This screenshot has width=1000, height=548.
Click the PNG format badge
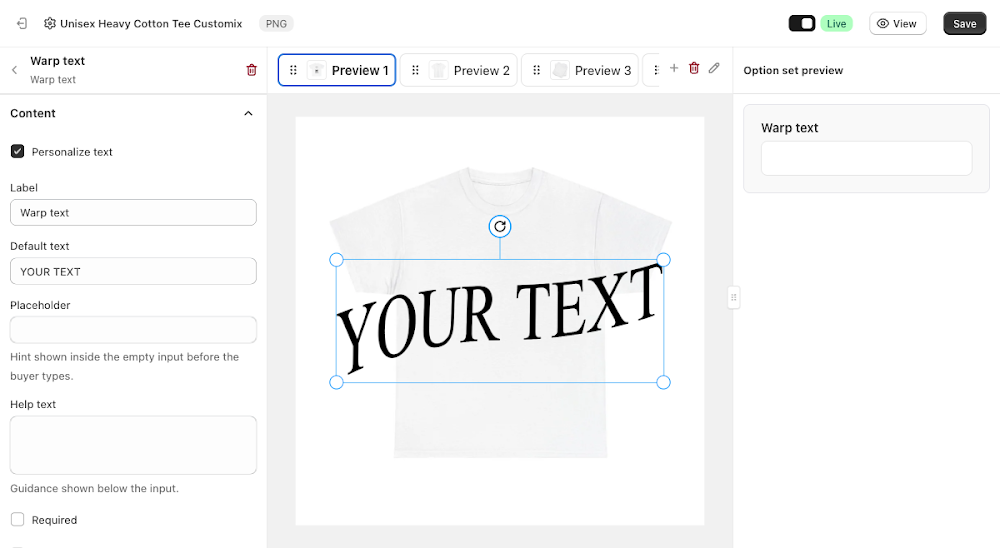276,24
